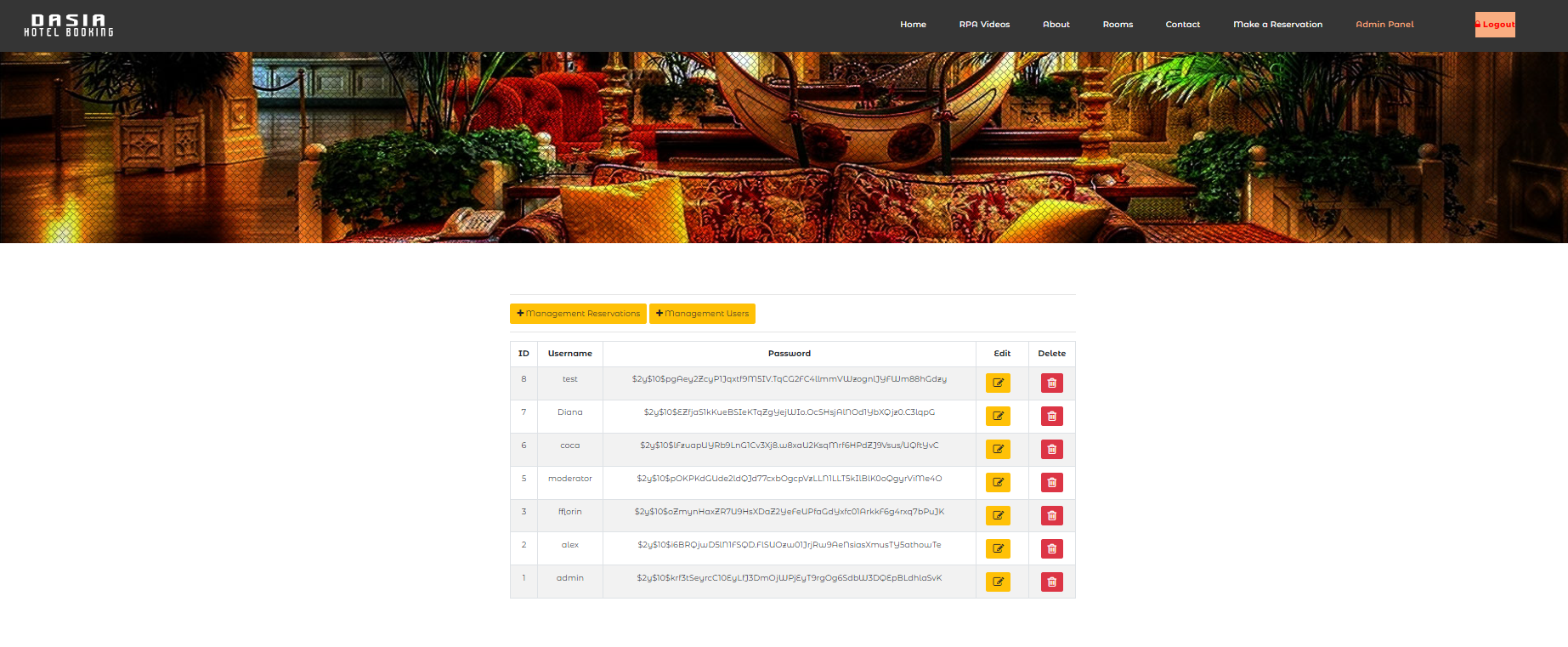This screenshot has width=1568, height=647.
Task: Click the edit icon for Diana
Action: click(x=998, y=416)
